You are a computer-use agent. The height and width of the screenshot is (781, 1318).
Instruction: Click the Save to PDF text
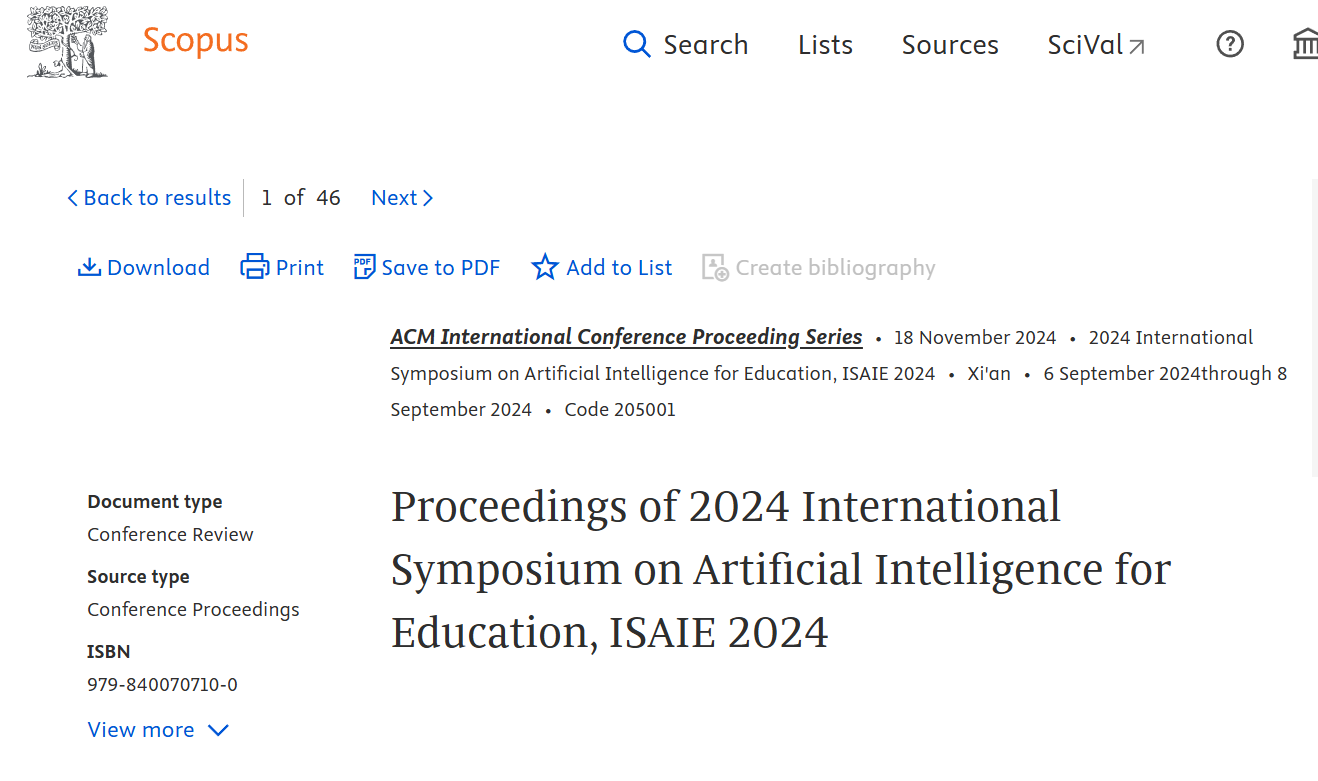pyautogui.click(x=441, y=268)
